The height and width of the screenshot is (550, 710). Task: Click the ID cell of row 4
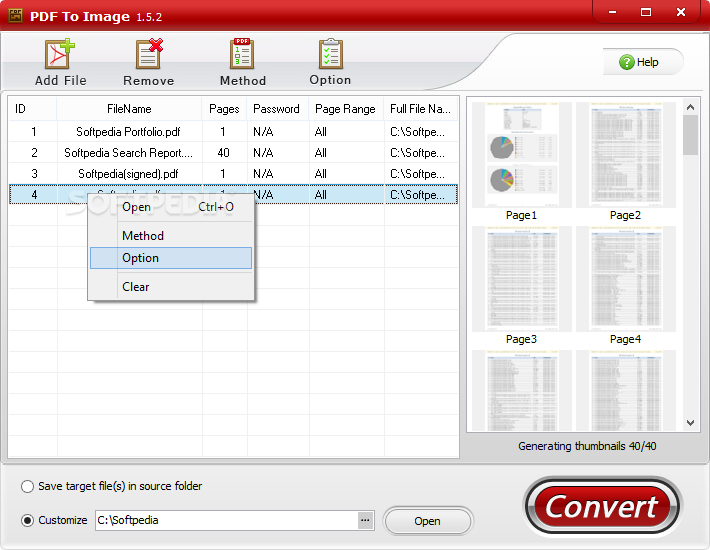click(x=34, y=195)
